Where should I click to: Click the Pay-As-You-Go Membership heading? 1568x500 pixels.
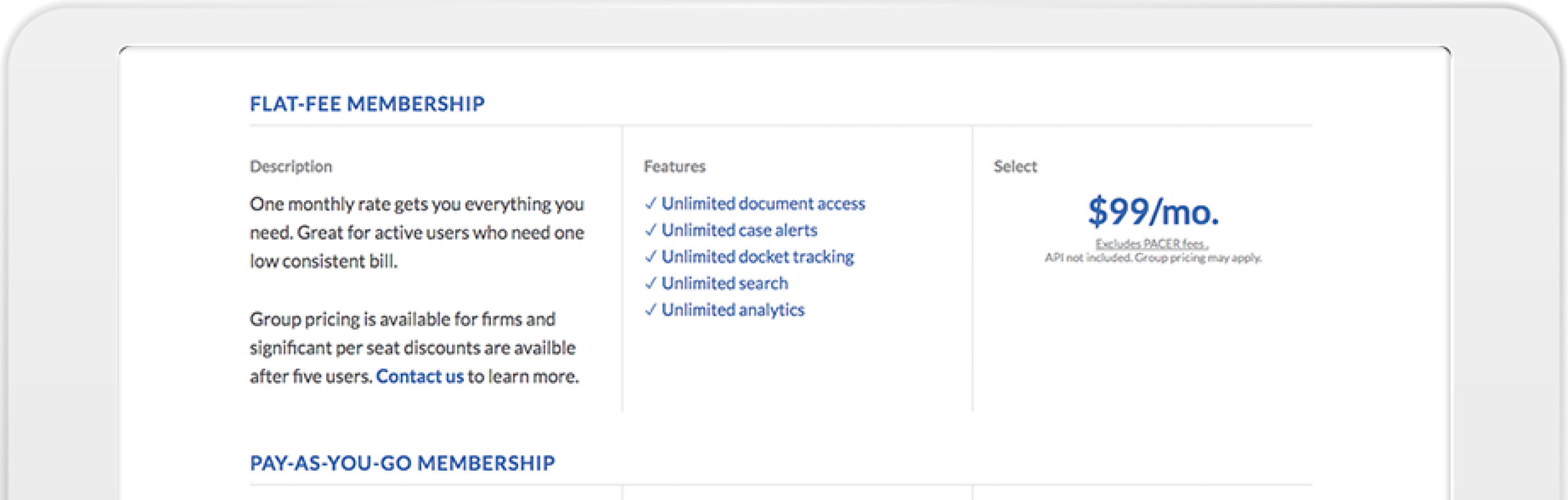[402, 463]
